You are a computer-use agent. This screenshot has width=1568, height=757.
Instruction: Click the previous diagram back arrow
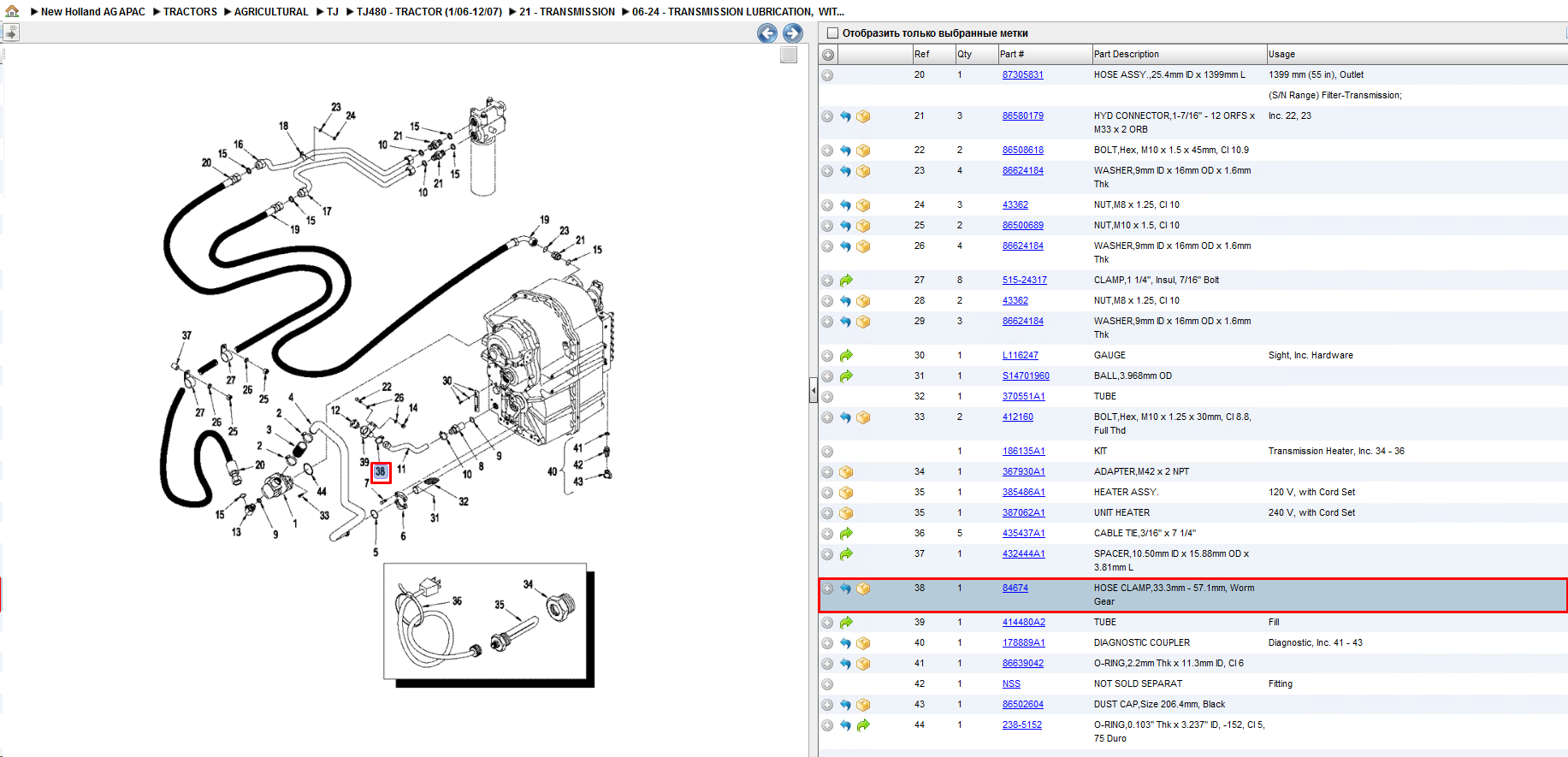pyautogui.click(x=767, y=33)
